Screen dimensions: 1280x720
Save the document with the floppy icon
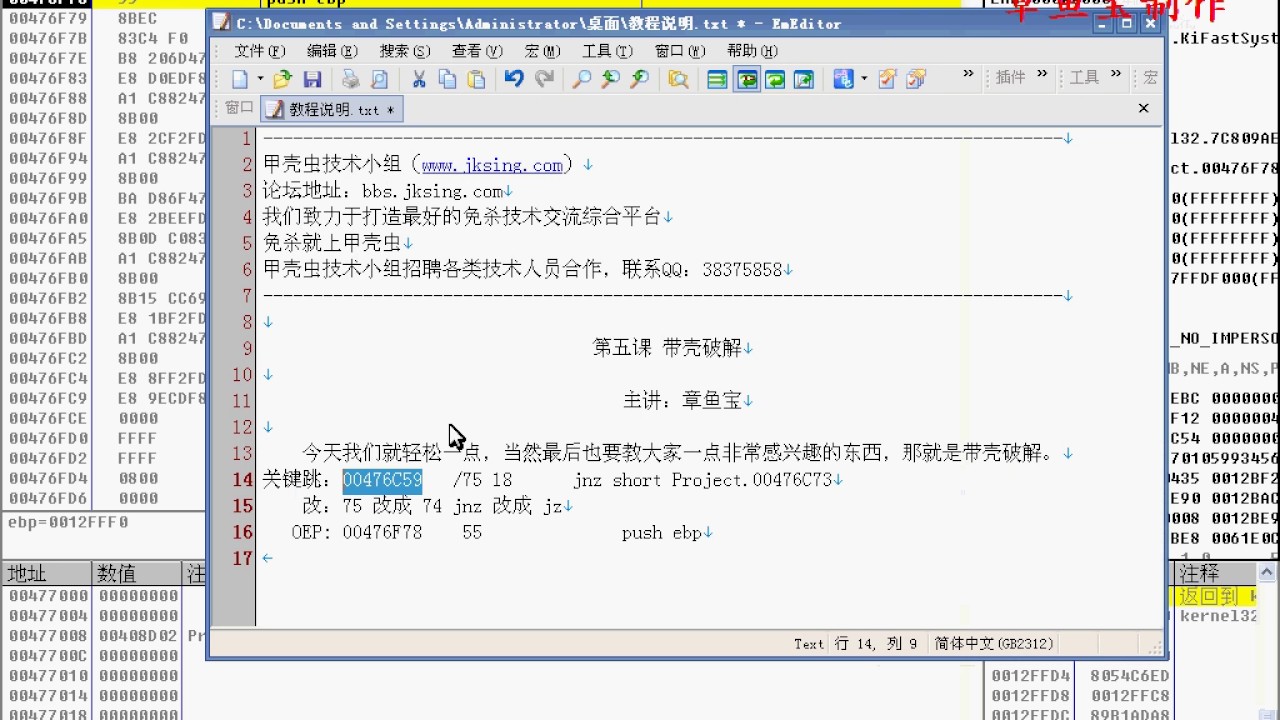[x=312, y=79]
